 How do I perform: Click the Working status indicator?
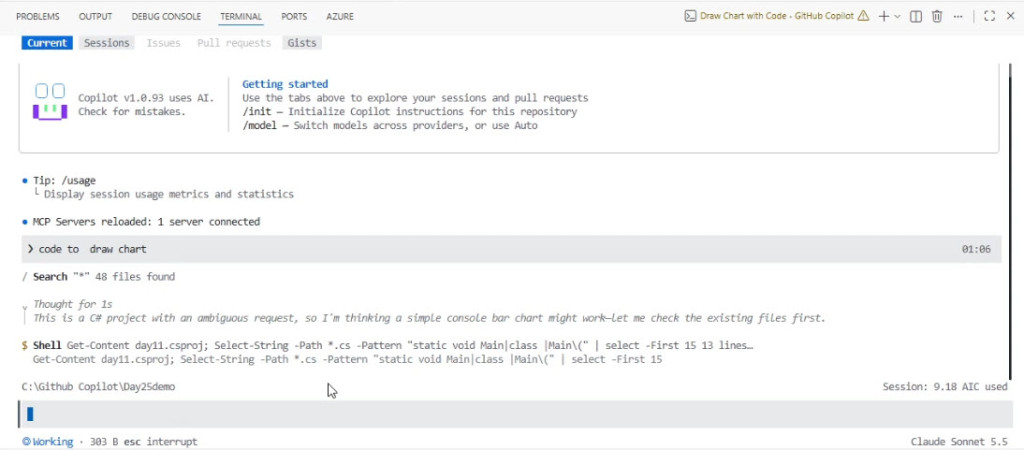[x=47, y=442]
